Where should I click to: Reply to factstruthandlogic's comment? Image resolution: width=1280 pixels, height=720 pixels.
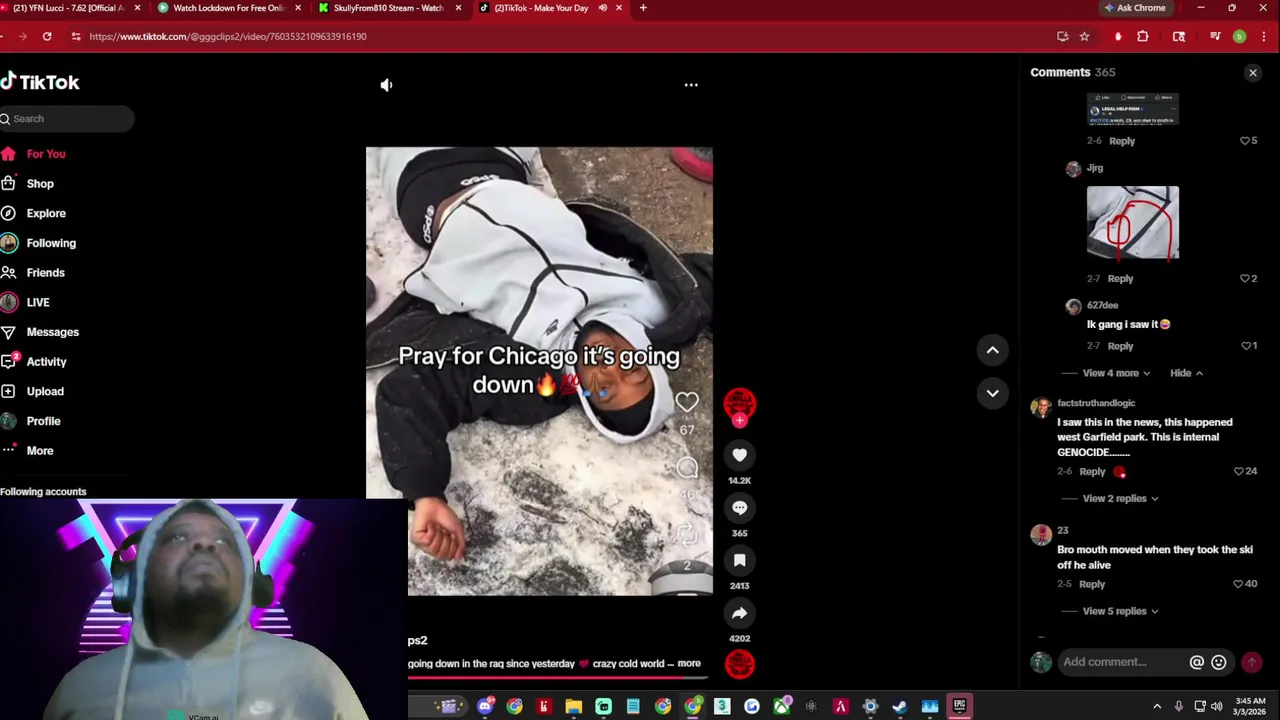(x=1092, y=472)
